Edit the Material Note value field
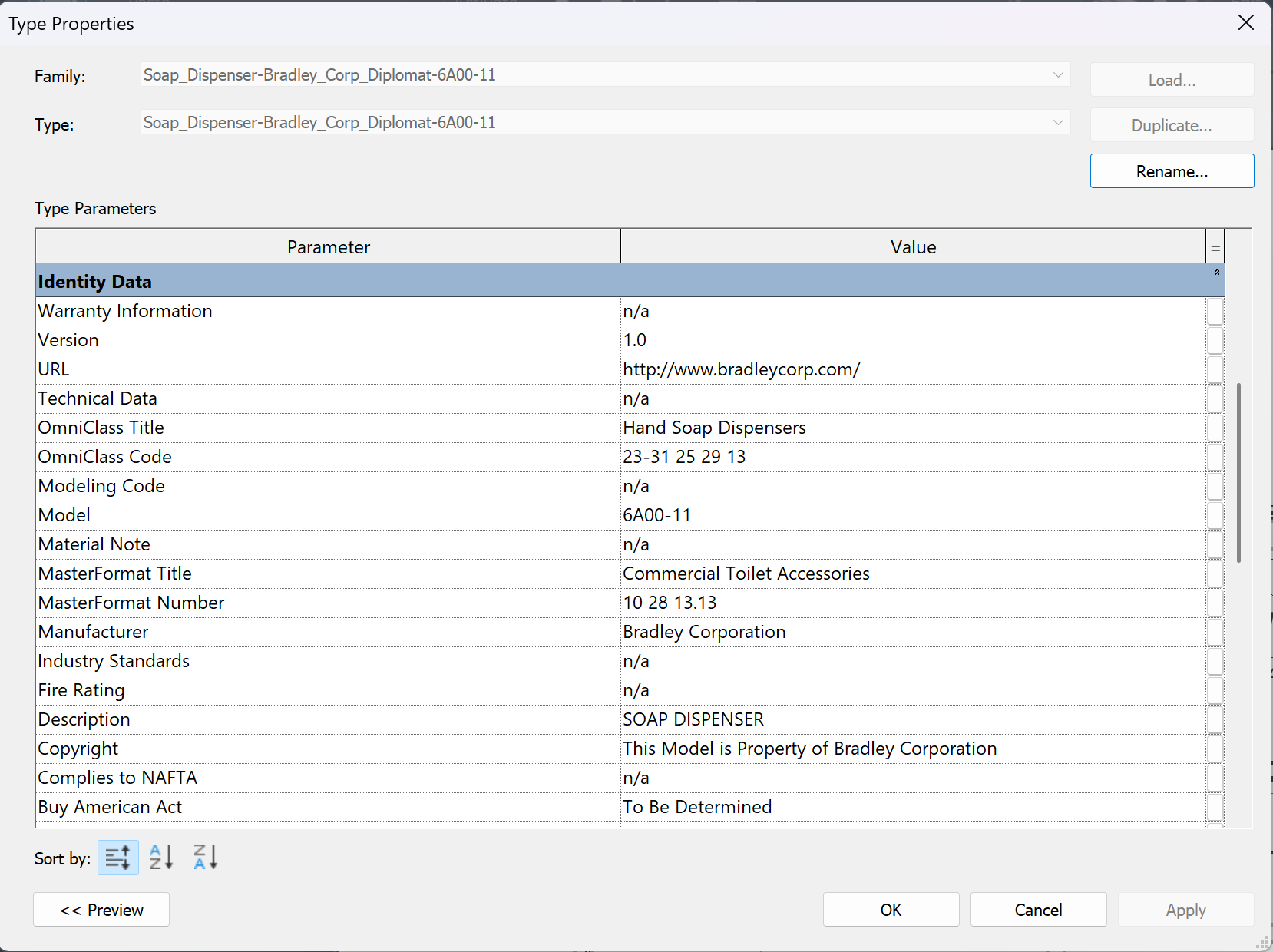Viewport: 1273px width, 952px height. tap(913, 544)
